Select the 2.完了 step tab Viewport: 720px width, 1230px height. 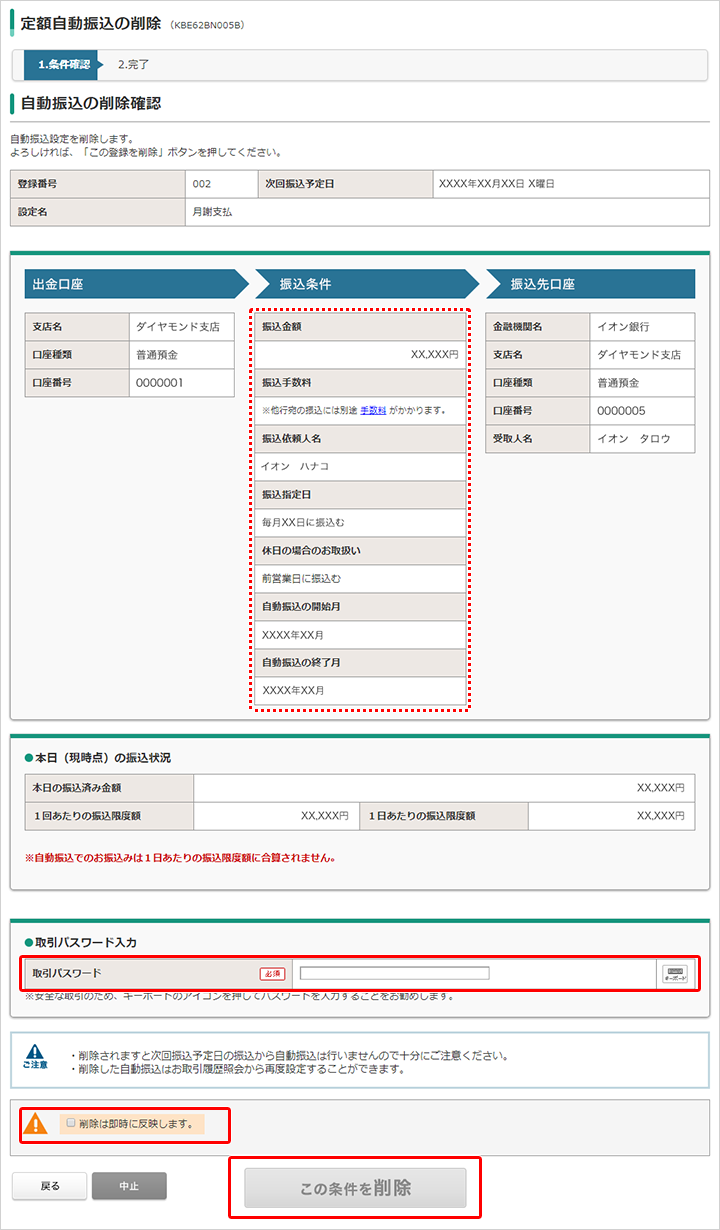point(134,65)
